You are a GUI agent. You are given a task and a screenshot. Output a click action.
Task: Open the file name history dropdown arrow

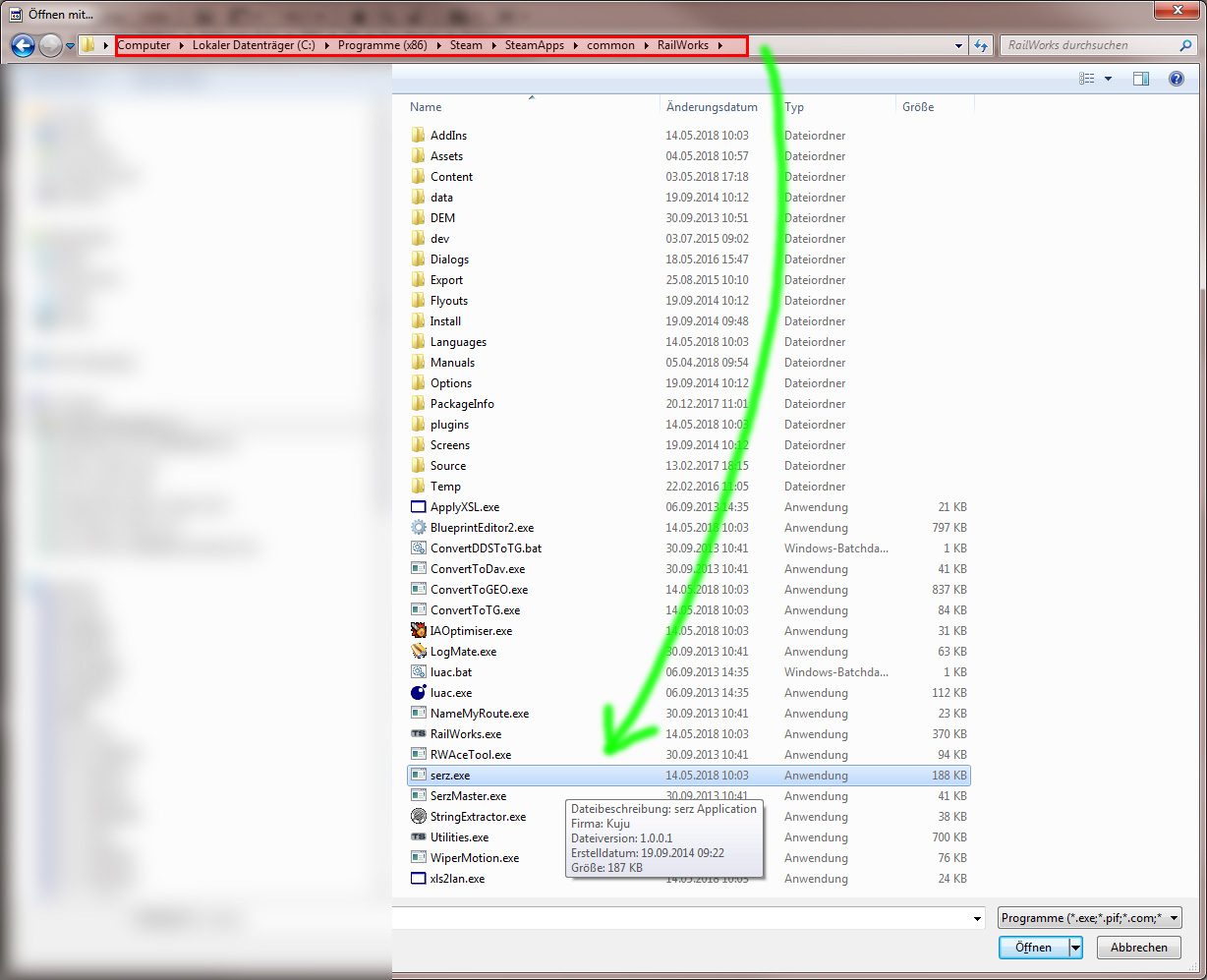977,918
